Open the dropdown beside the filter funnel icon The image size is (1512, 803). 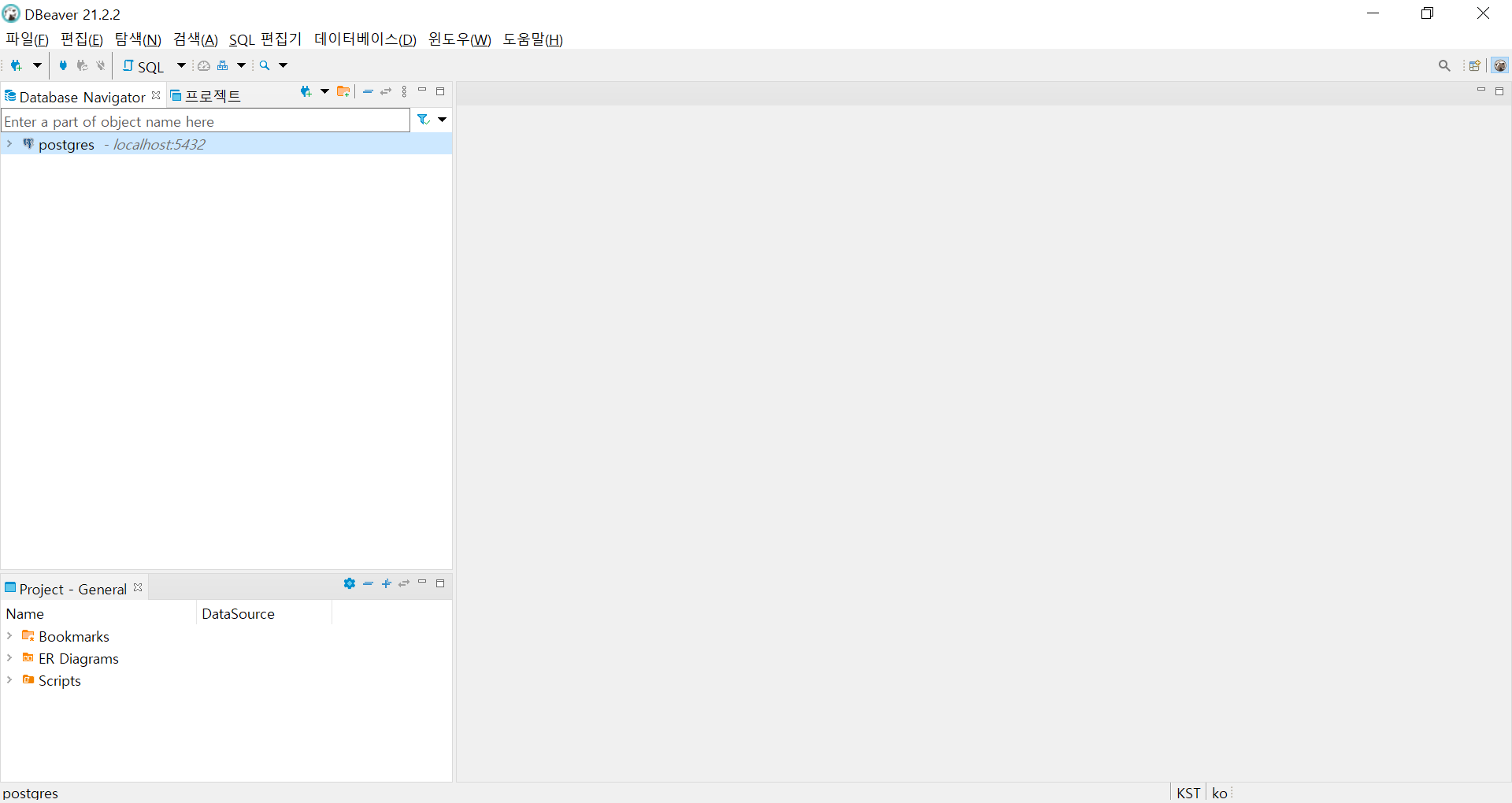click(443, 120)
